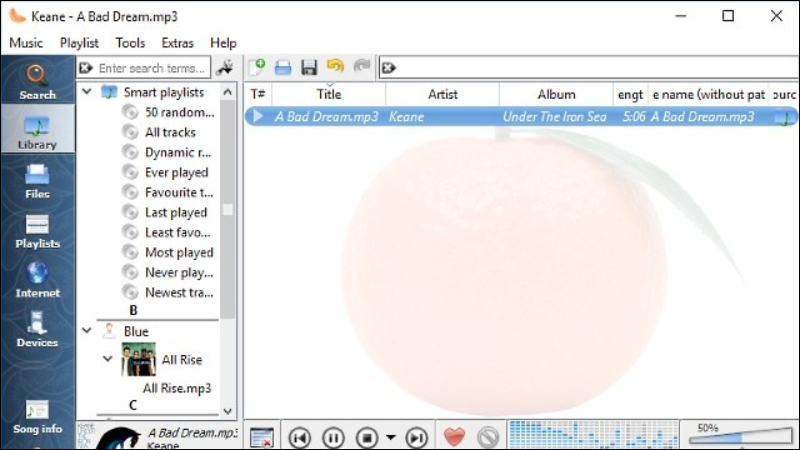Open library search options wrench icon
Viewport: 800px width, 450px height.
click(x=224, y=67)
